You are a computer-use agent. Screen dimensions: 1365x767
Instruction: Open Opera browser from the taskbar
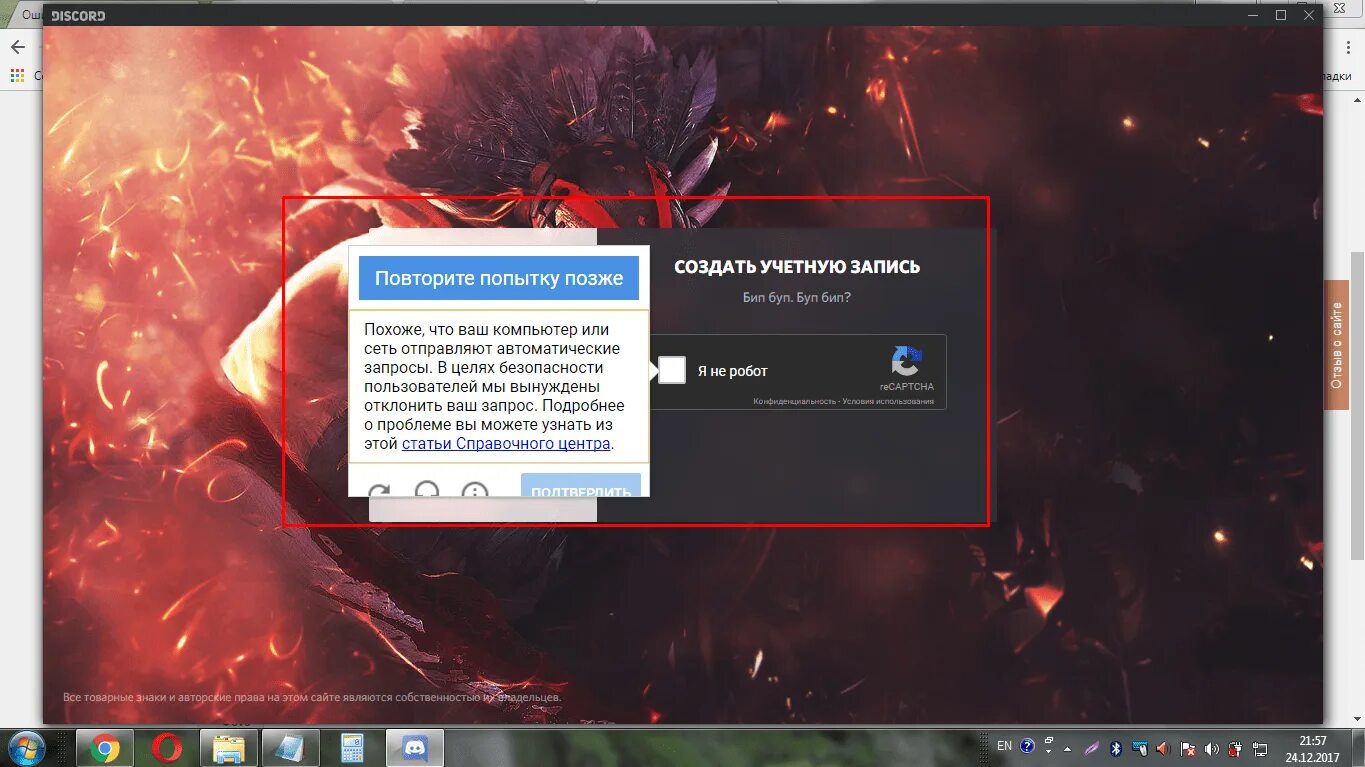(167, 748)
